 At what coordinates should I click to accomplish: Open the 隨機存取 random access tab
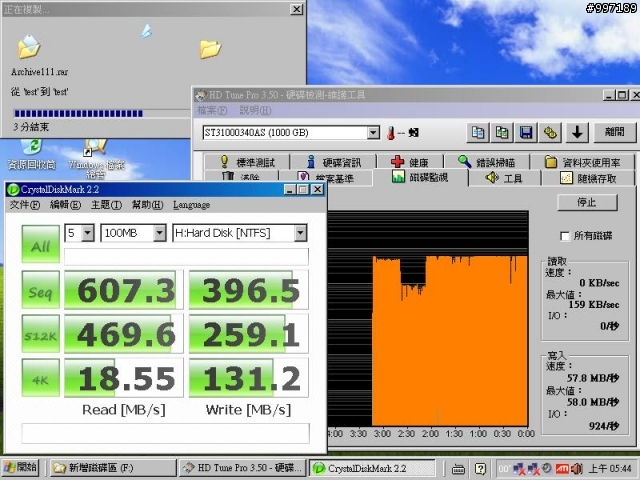[x=588, y=178]
